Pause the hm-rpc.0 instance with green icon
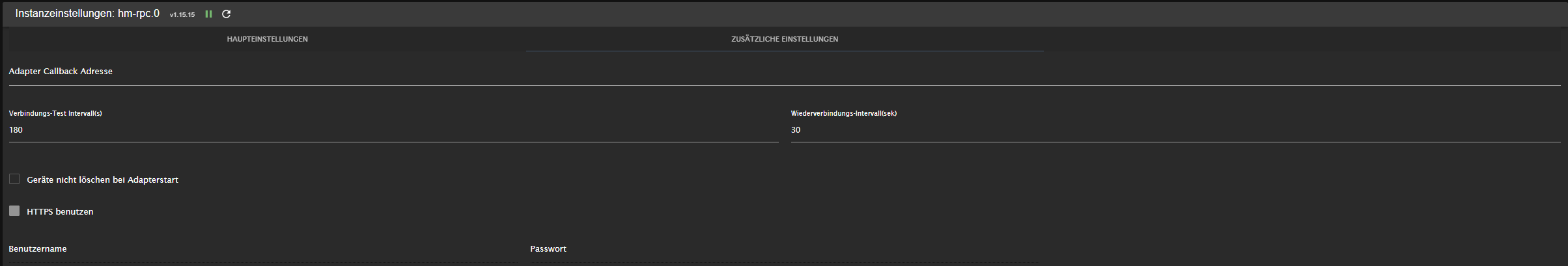 (208, 14)
